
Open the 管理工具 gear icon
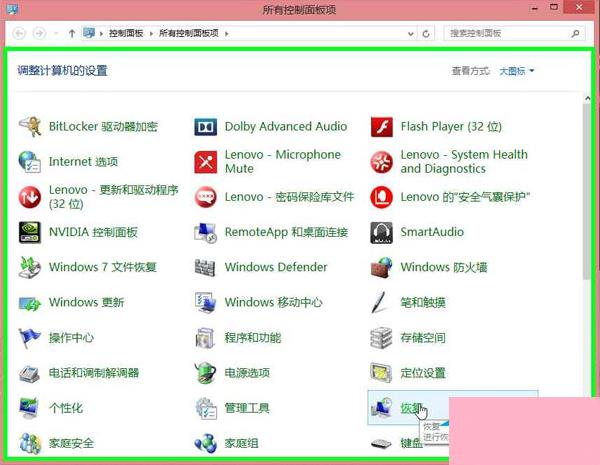[205, 408]
